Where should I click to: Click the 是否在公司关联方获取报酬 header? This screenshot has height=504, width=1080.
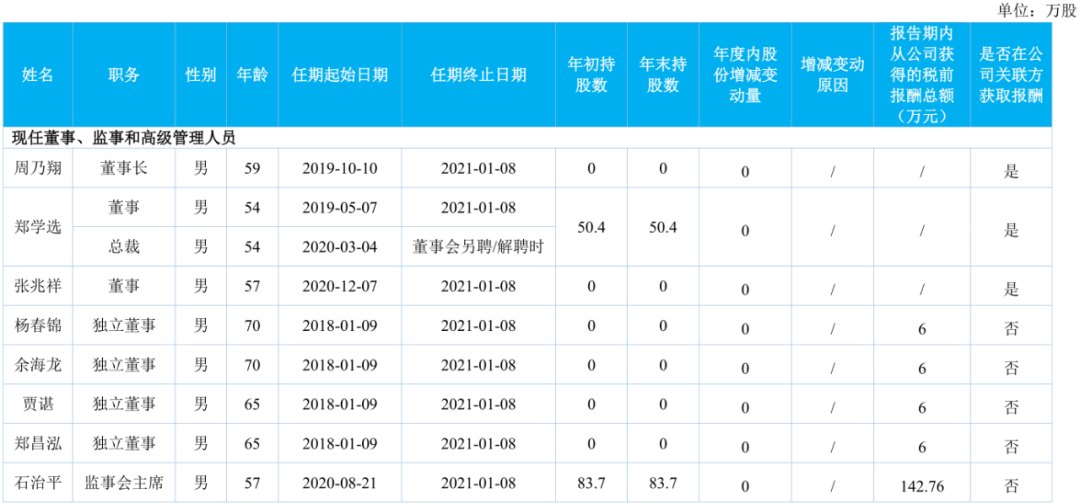click(x=1010, y=75)
